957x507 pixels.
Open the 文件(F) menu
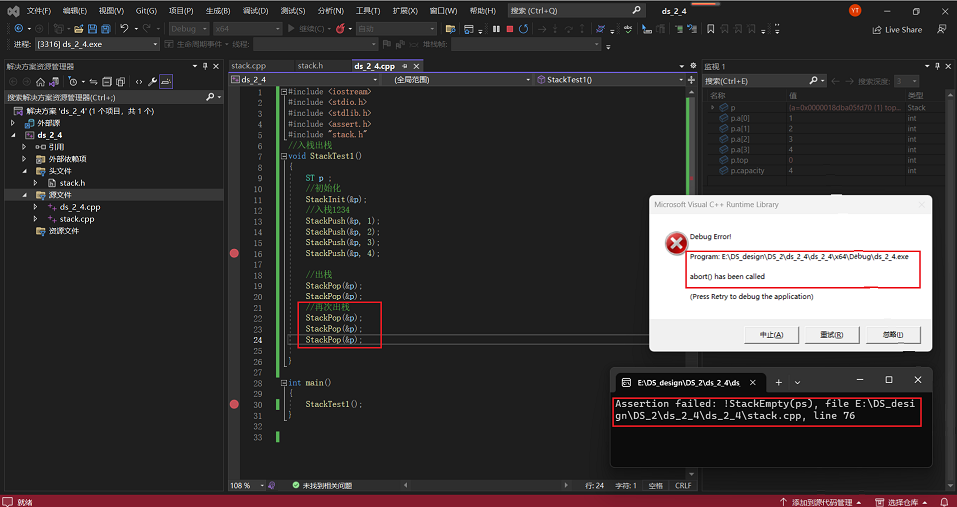(x=38, y=11)
